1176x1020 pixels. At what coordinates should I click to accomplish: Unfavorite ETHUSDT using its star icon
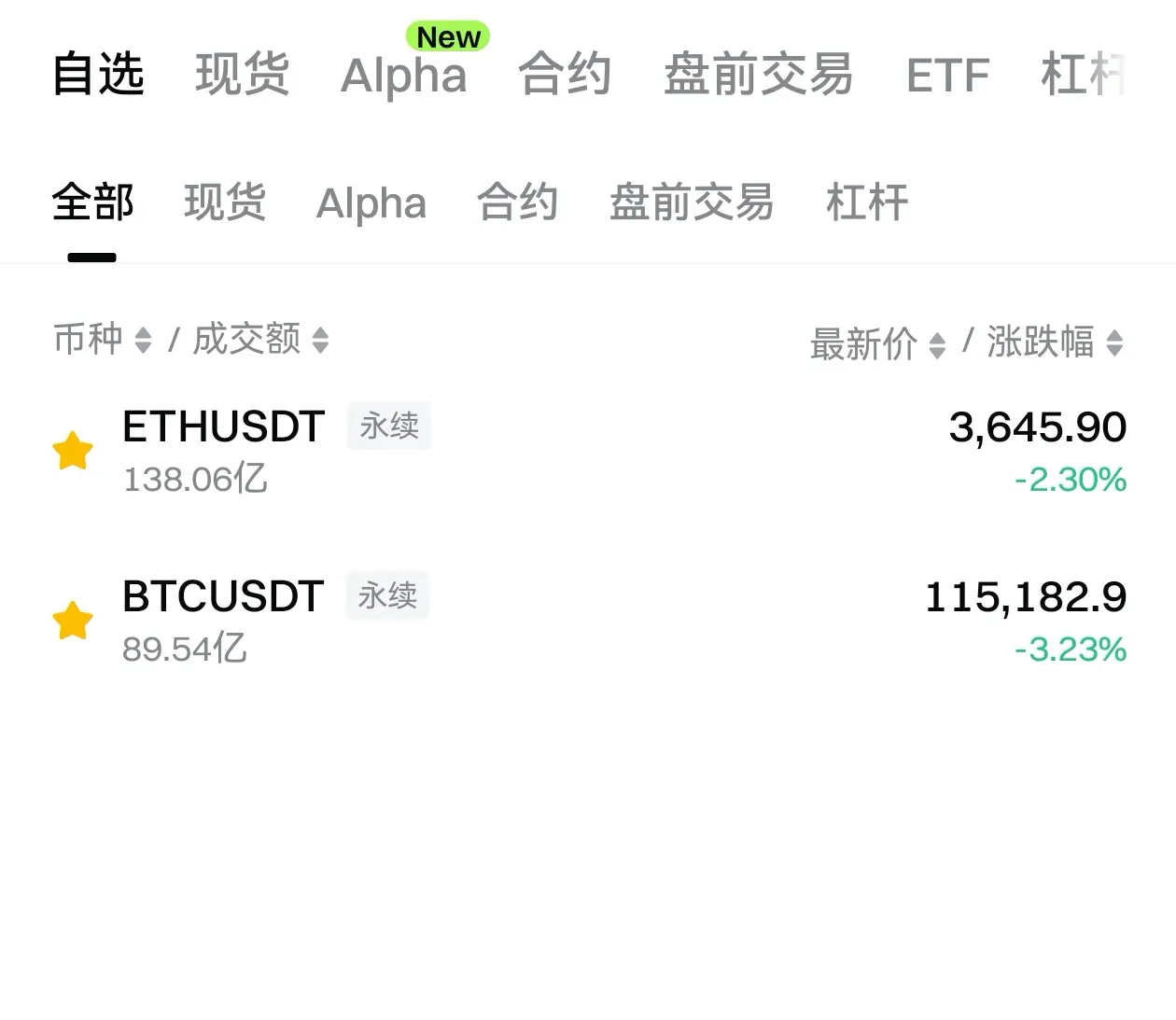pos(73,451)
